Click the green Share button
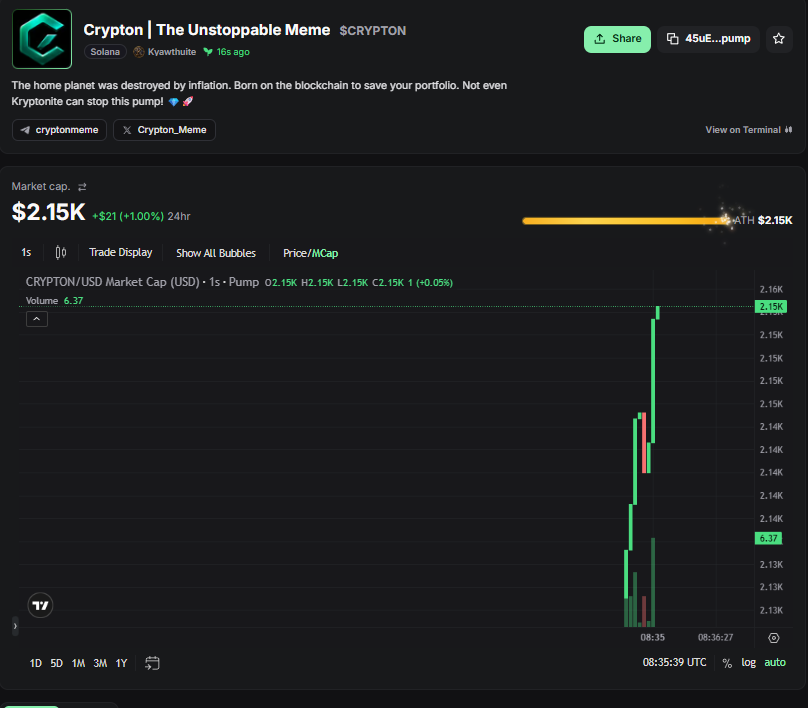This screenshot has height=708, width=808. (617, 39)
